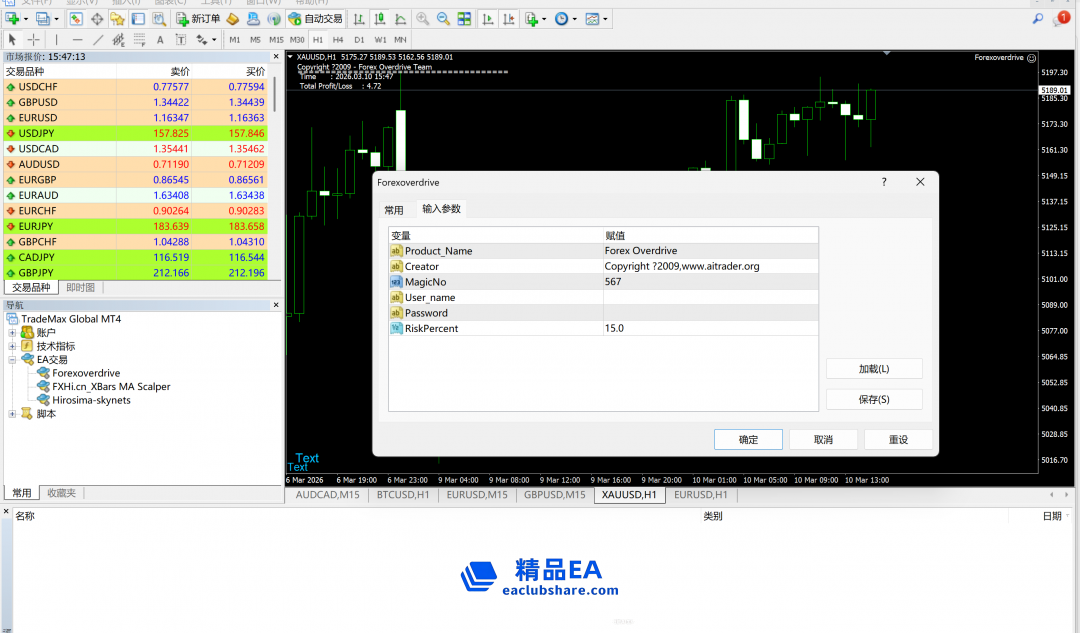Click the tile windows grid icon
Viewport: 1080px width, 633px height.
click(x=465, y=19)
